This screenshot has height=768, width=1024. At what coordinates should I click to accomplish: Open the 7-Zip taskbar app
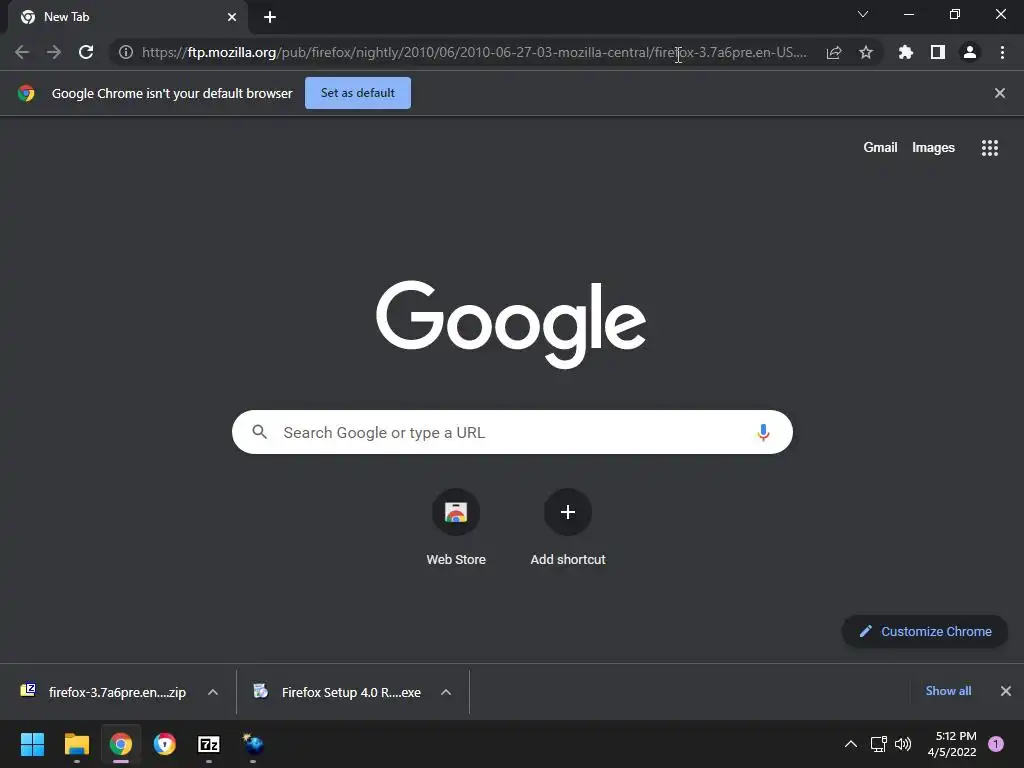point(209,744)
